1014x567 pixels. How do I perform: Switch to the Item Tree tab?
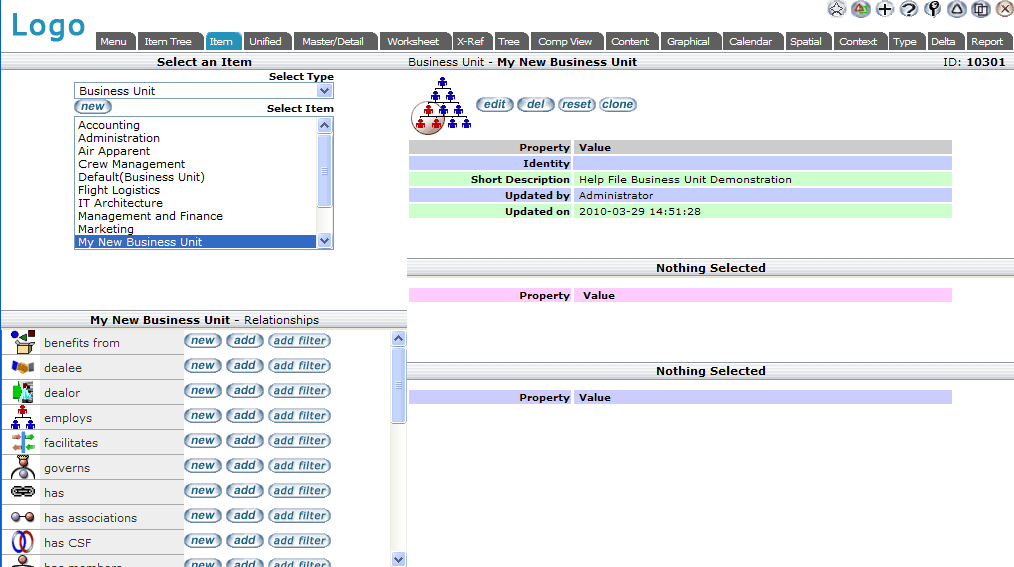(x=168, y=42)
